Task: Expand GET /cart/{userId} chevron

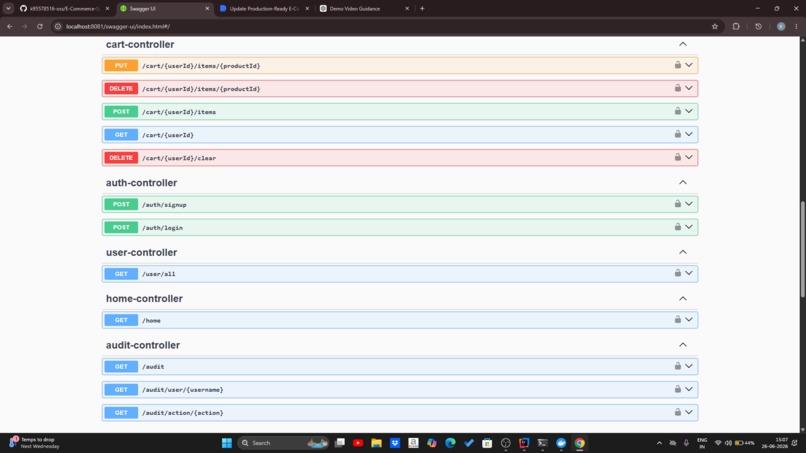Action: pos(689,135)
